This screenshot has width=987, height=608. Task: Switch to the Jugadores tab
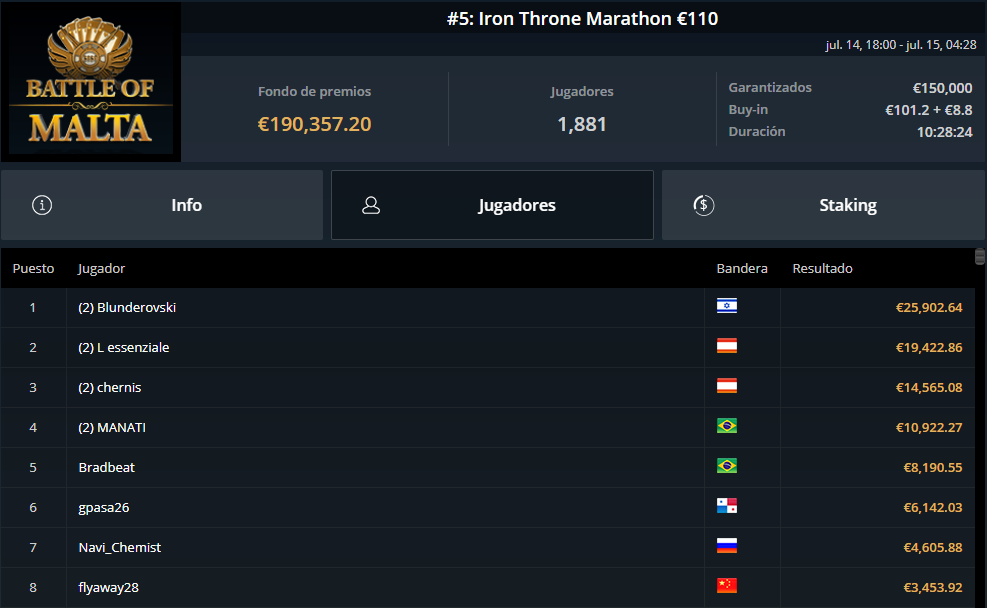click(x=492, y=205)
